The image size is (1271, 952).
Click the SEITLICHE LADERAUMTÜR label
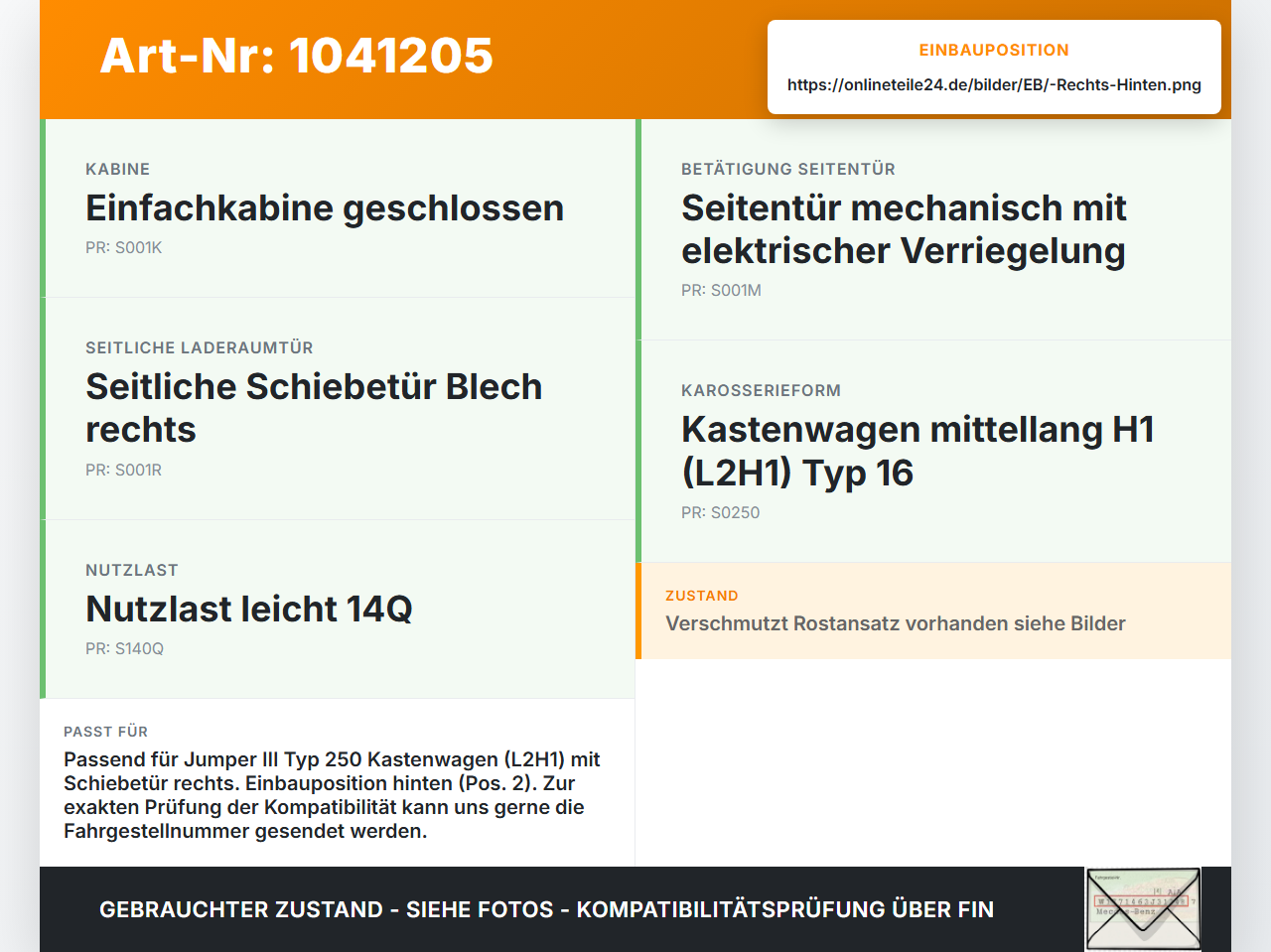point(200,348)
